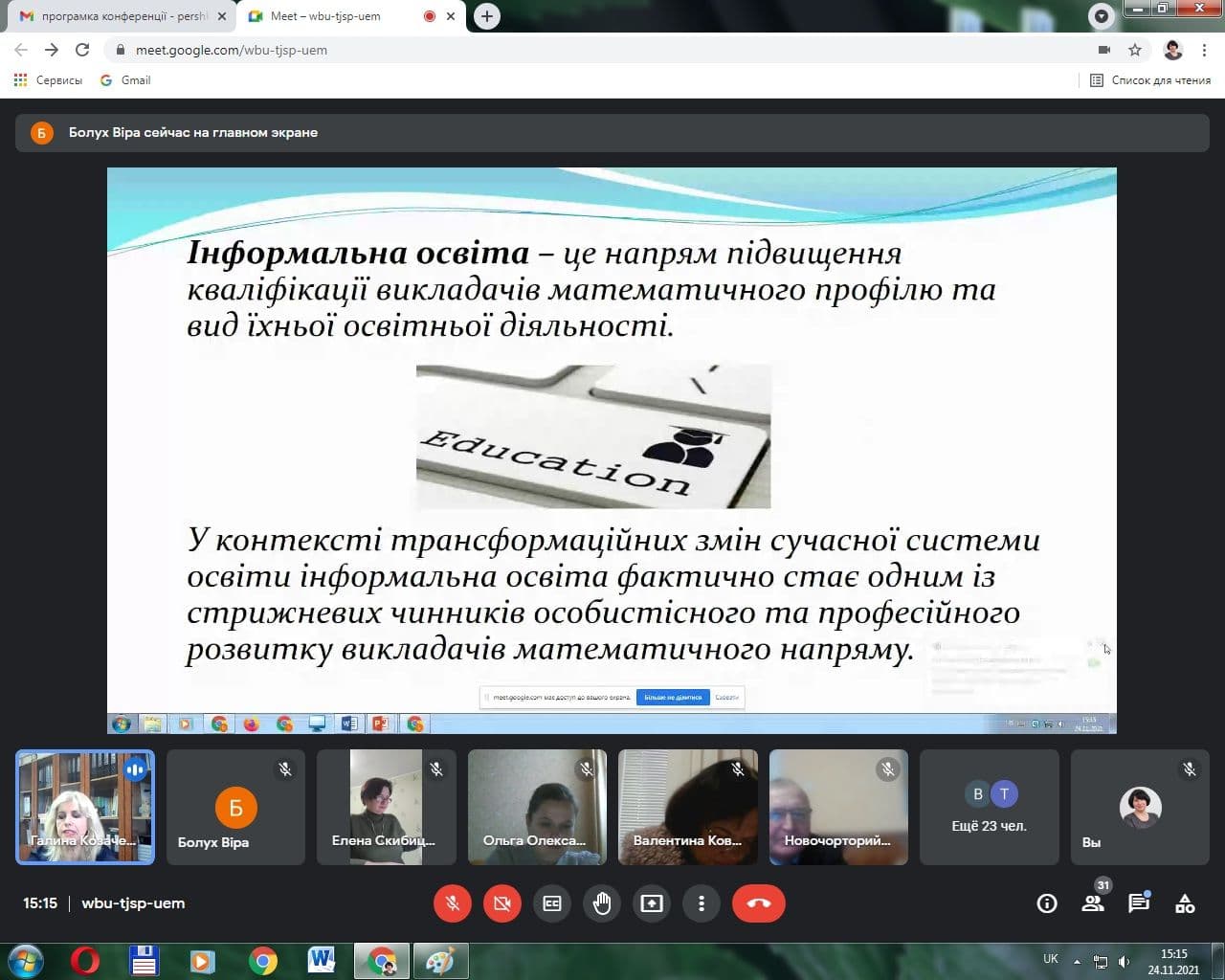The width and height of the screenshot is (1225, 980).
Task: Bookmark this page with the star
Action: (x=1135, y=50)
